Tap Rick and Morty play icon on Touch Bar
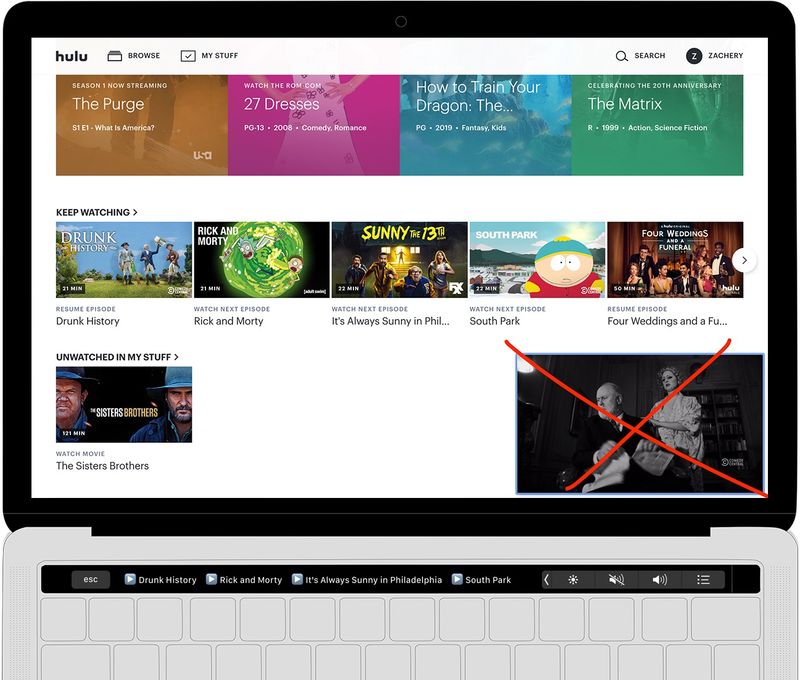800x680 pixels. coord(211,579)
